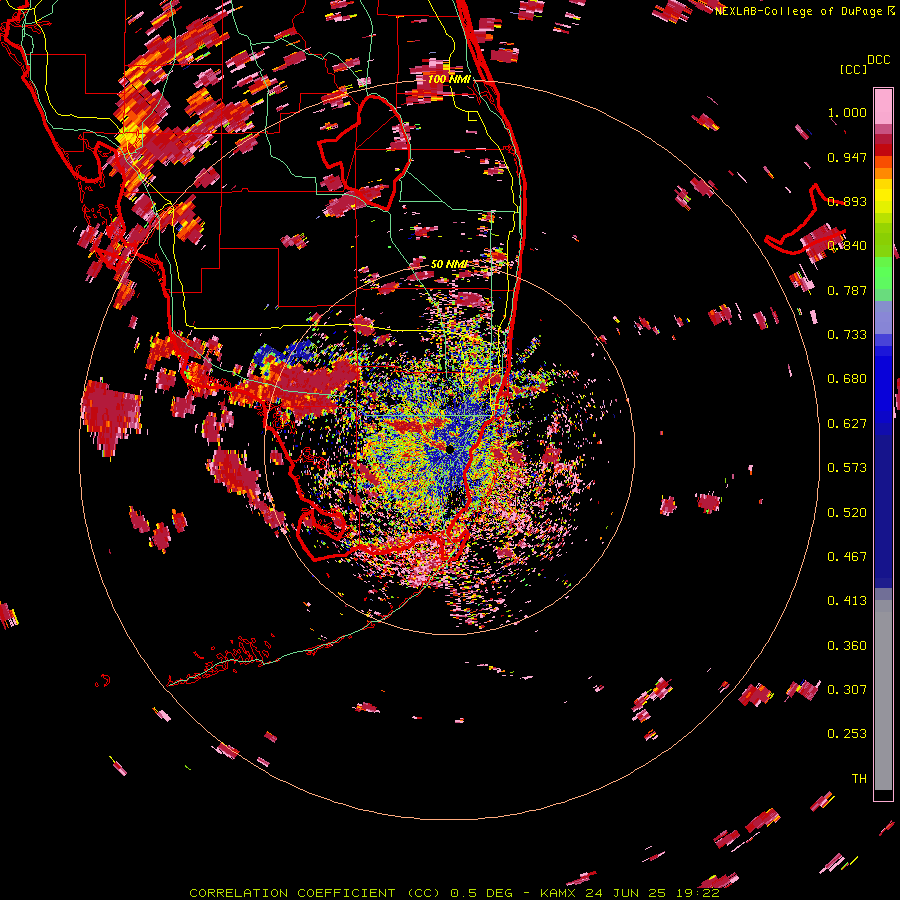Select the 0.787 scale value
Screen dimensions: 900x900
tap(847, 290)
